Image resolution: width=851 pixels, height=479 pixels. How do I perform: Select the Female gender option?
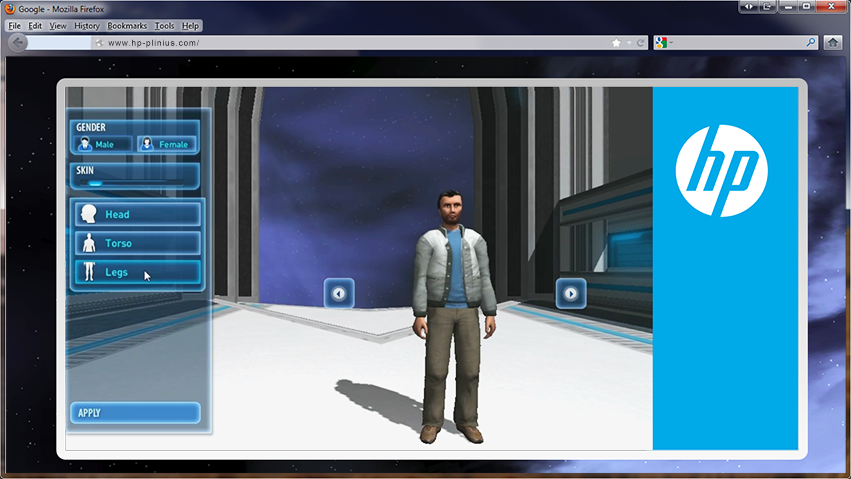pyautogui.click(x=167, y=144)
